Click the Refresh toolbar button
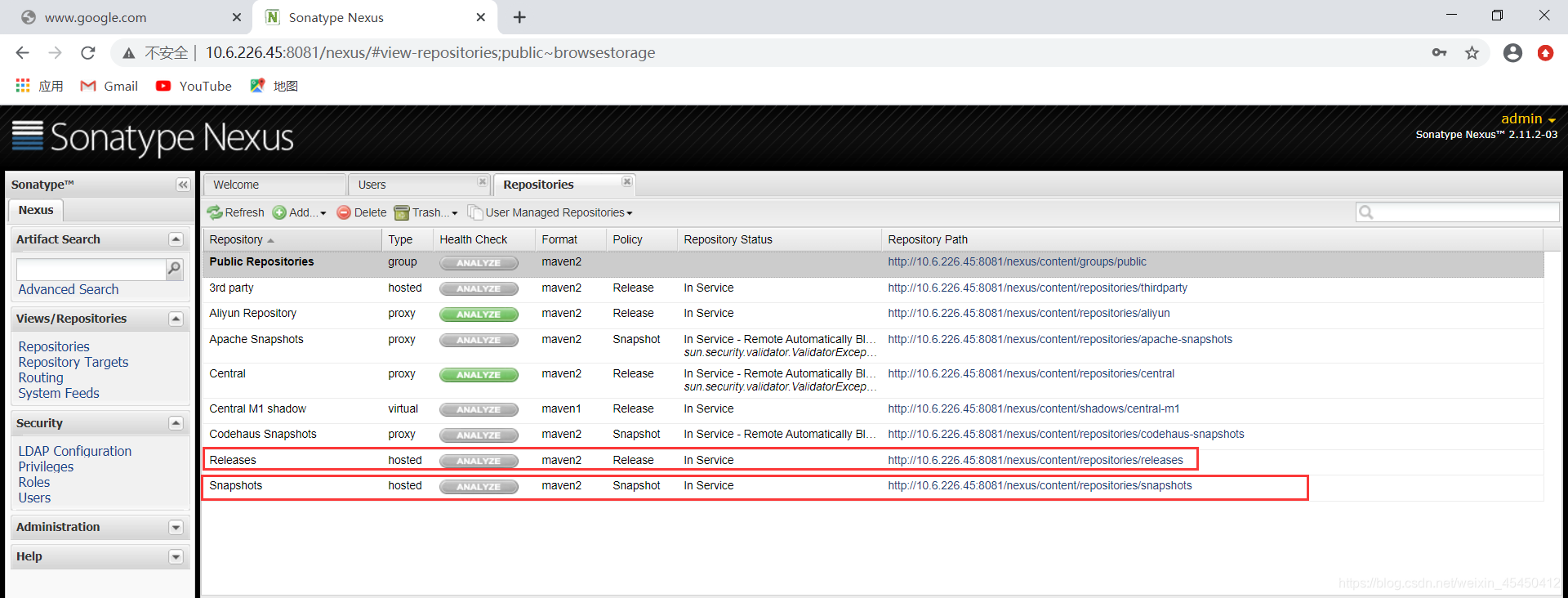 (235, 212)
